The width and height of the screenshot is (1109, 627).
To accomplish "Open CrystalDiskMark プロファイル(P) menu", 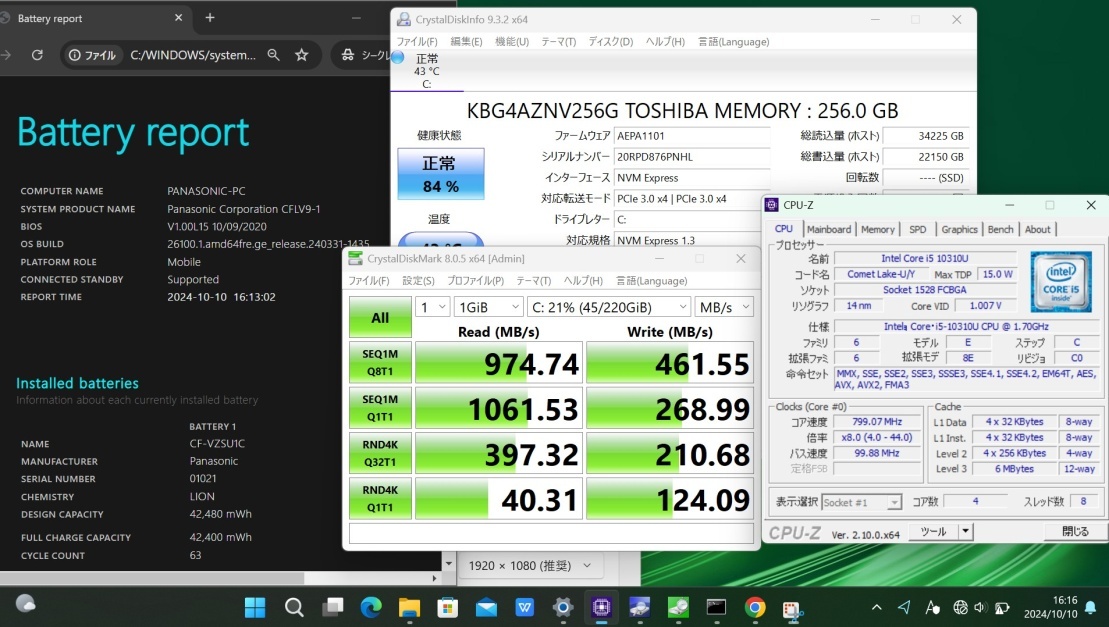I will point(475,281).
